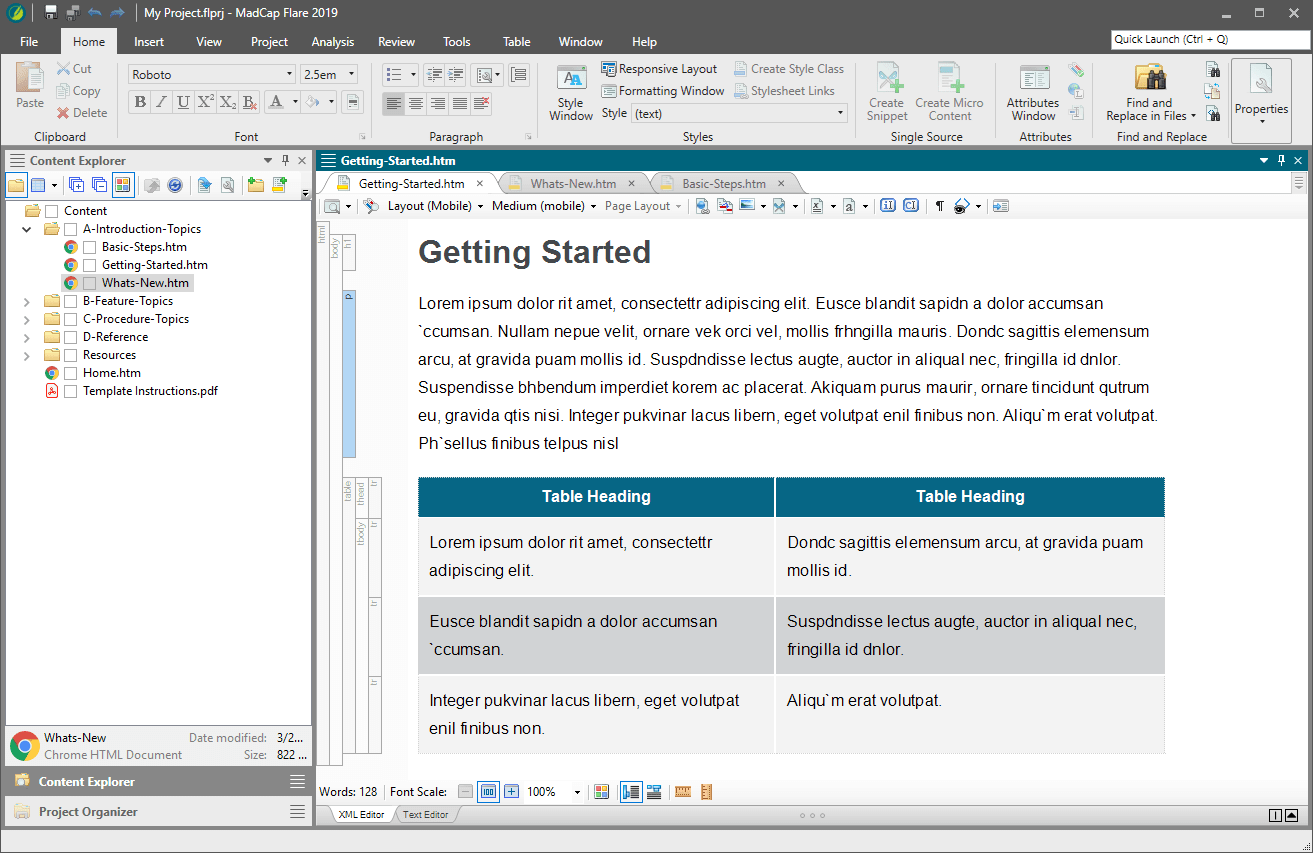Check the Getting-Started.htm checkbox
The height and width of the screenshot is (853, 1313).
coord(90,265)
